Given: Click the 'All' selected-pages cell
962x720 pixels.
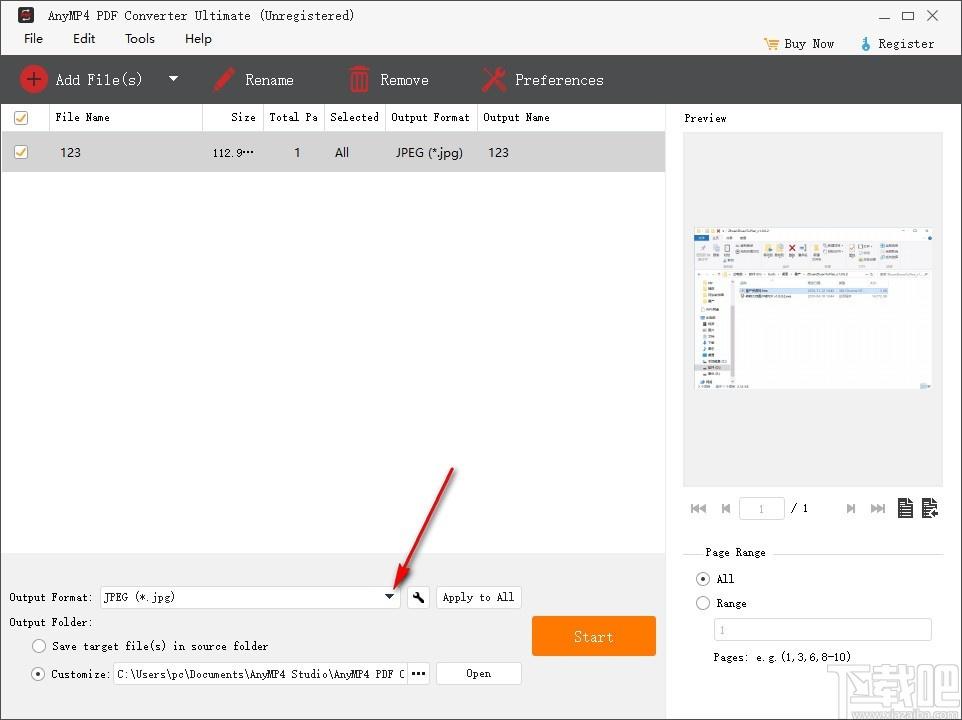Looking at the screenshot, I should pos(342,152).
